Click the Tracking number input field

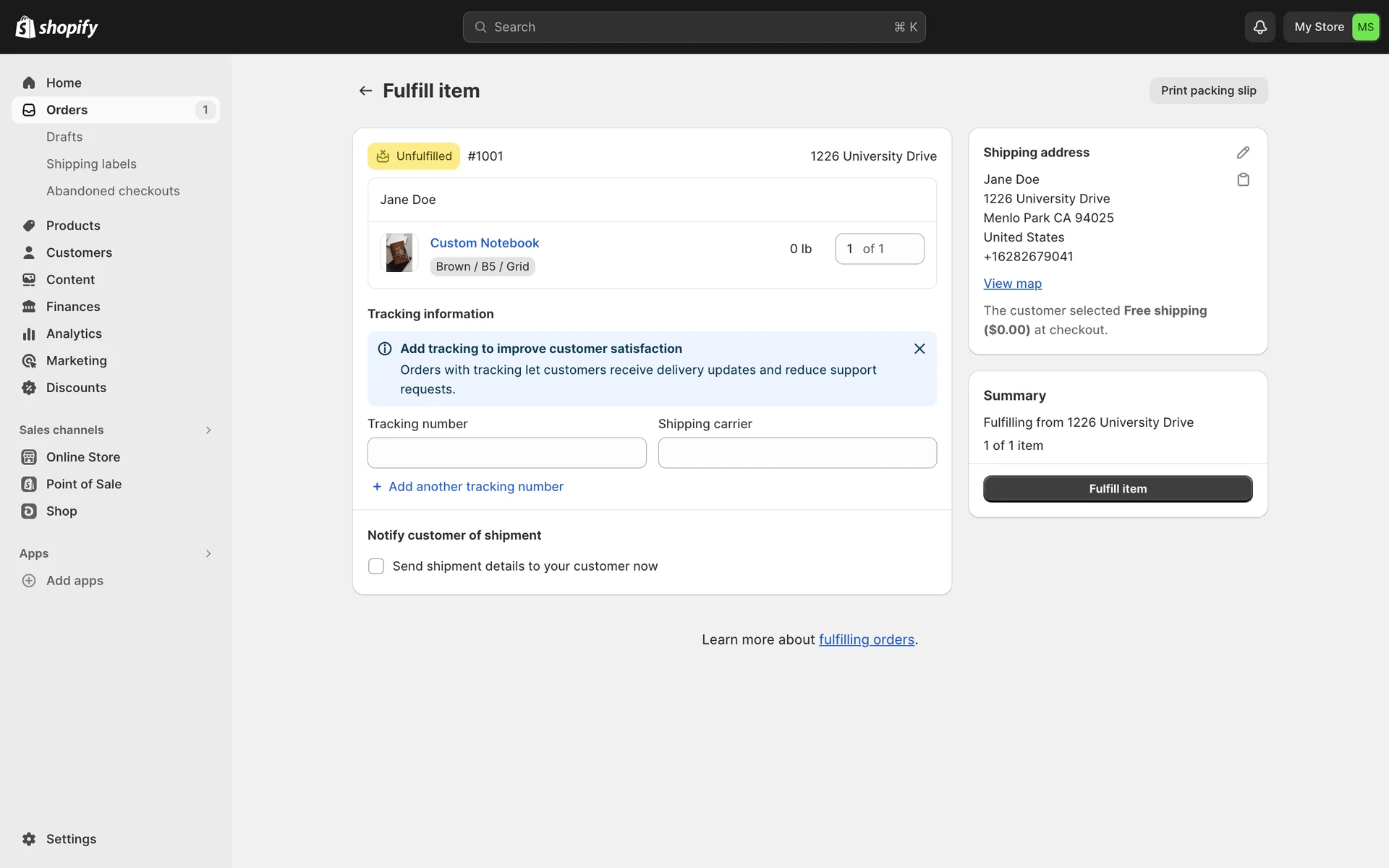[x=506, y=453]
